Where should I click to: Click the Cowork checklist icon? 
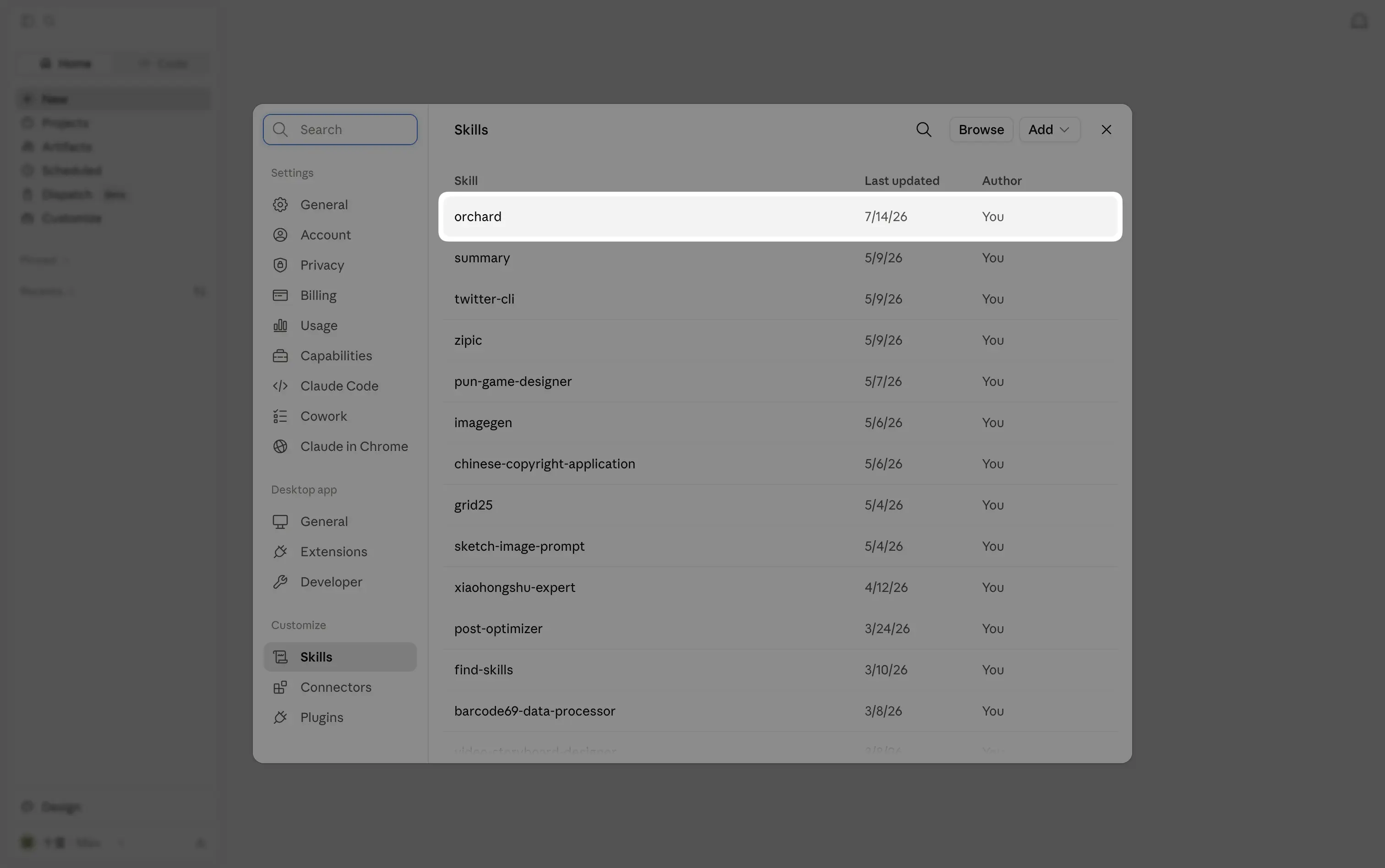[280, 416]
